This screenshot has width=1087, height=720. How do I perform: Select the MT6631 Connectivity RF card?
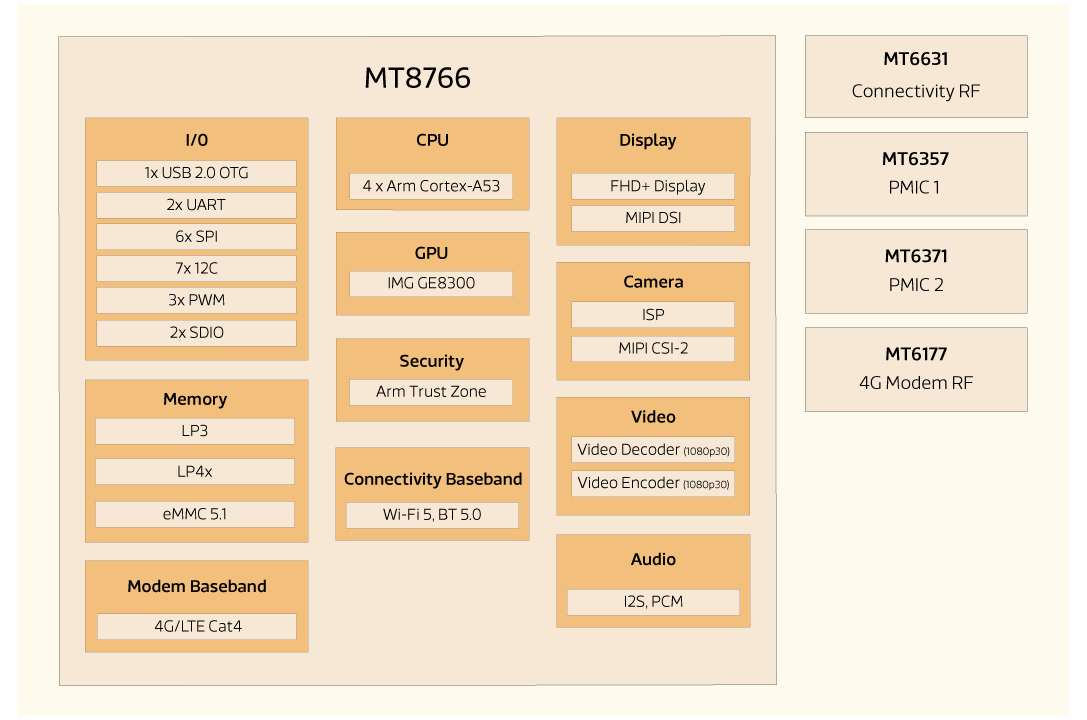pyautogui.click(x=916, y=76)
